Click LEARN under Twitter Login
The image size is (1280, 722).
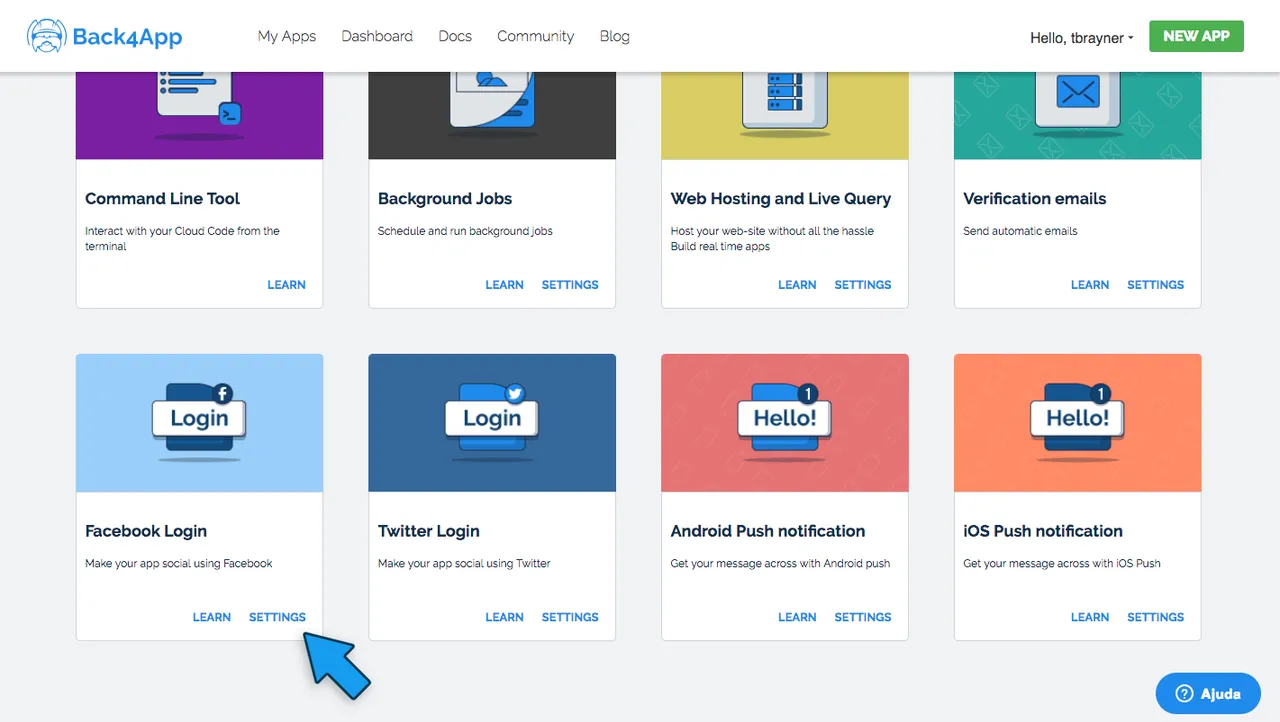pos(504,617)
